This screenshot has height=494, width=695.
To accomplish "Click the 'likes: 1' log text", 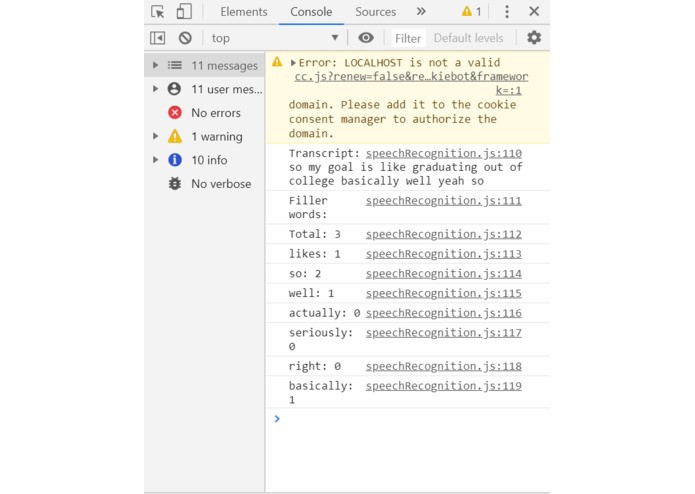I will point(315,254).
